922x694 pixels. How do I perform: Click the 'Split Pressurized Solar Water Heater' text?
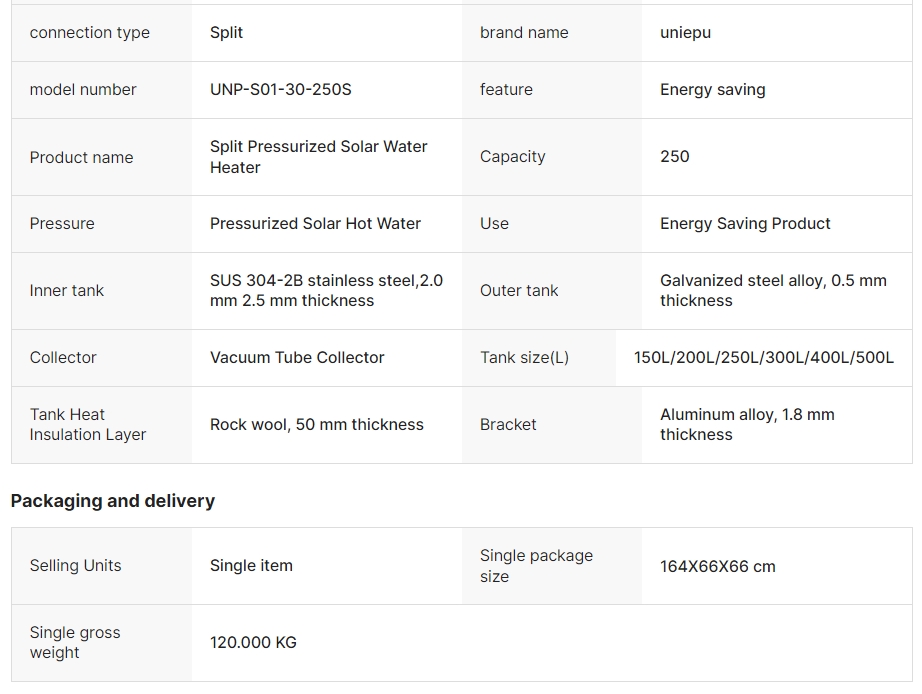[318, 157]
